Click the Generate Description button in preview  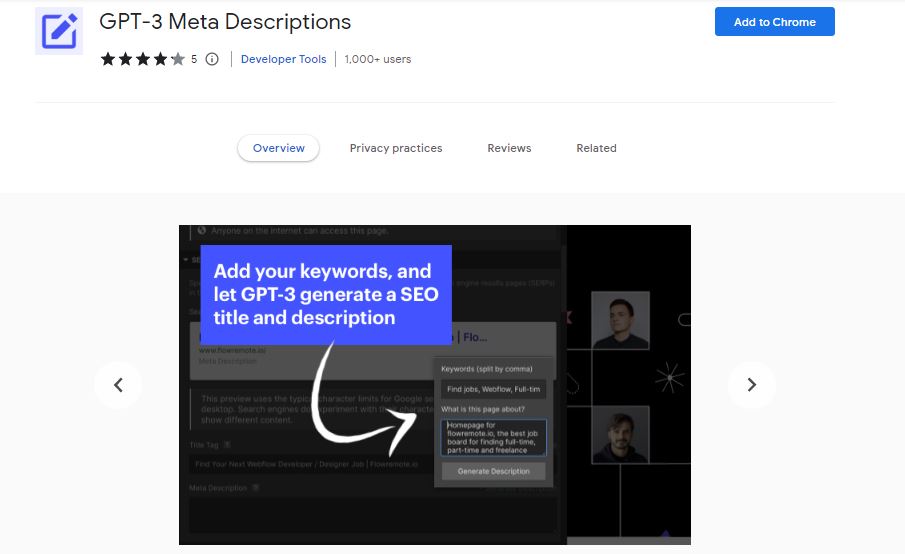493,471
